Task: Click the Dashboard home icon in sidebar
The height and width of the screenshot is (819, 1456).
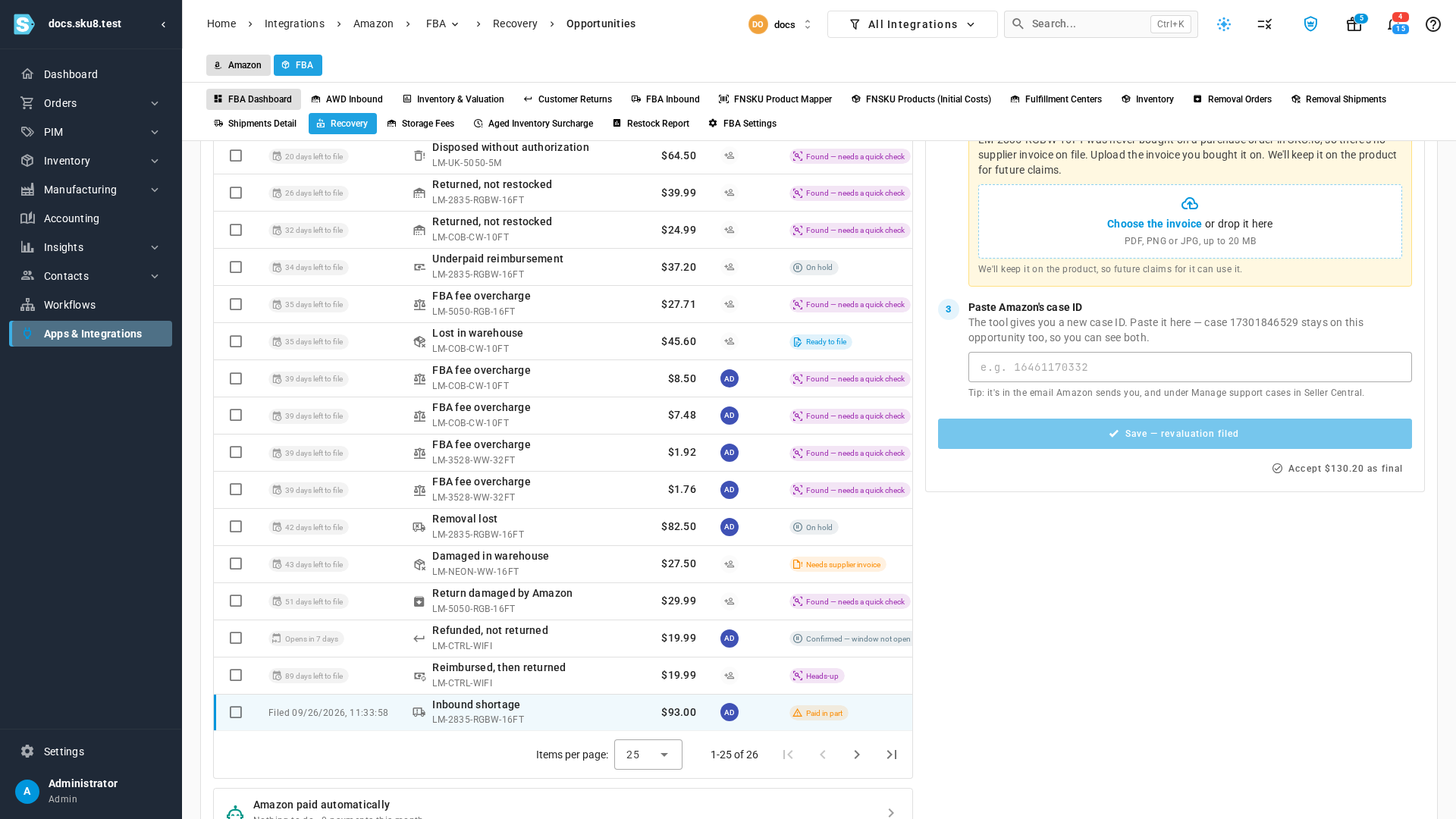Action: 27,74
